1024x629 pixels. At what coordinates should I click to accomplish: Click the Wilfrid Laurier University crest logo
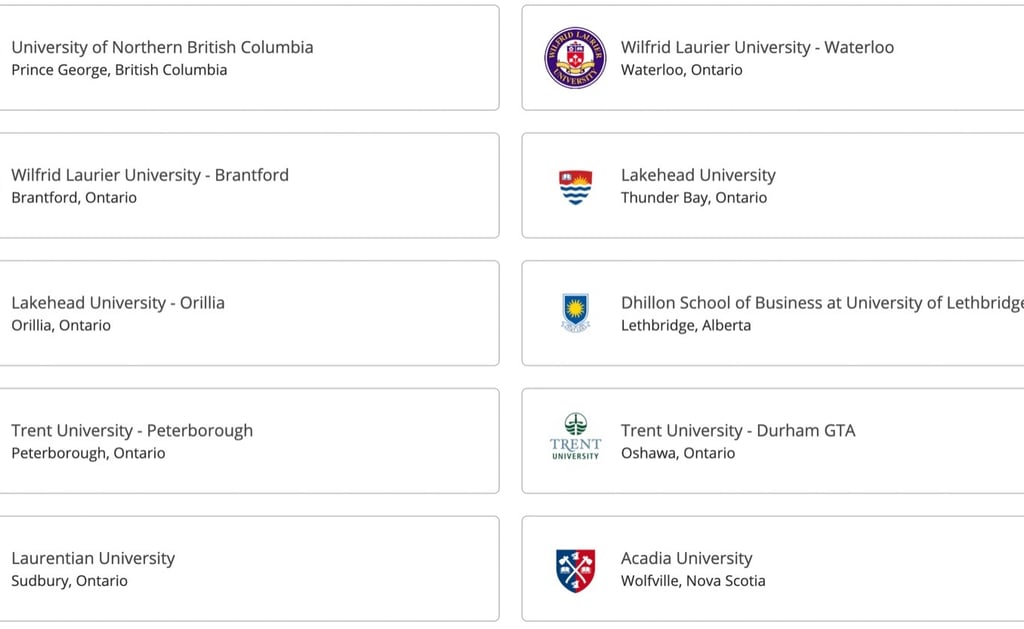pos(575,57)
